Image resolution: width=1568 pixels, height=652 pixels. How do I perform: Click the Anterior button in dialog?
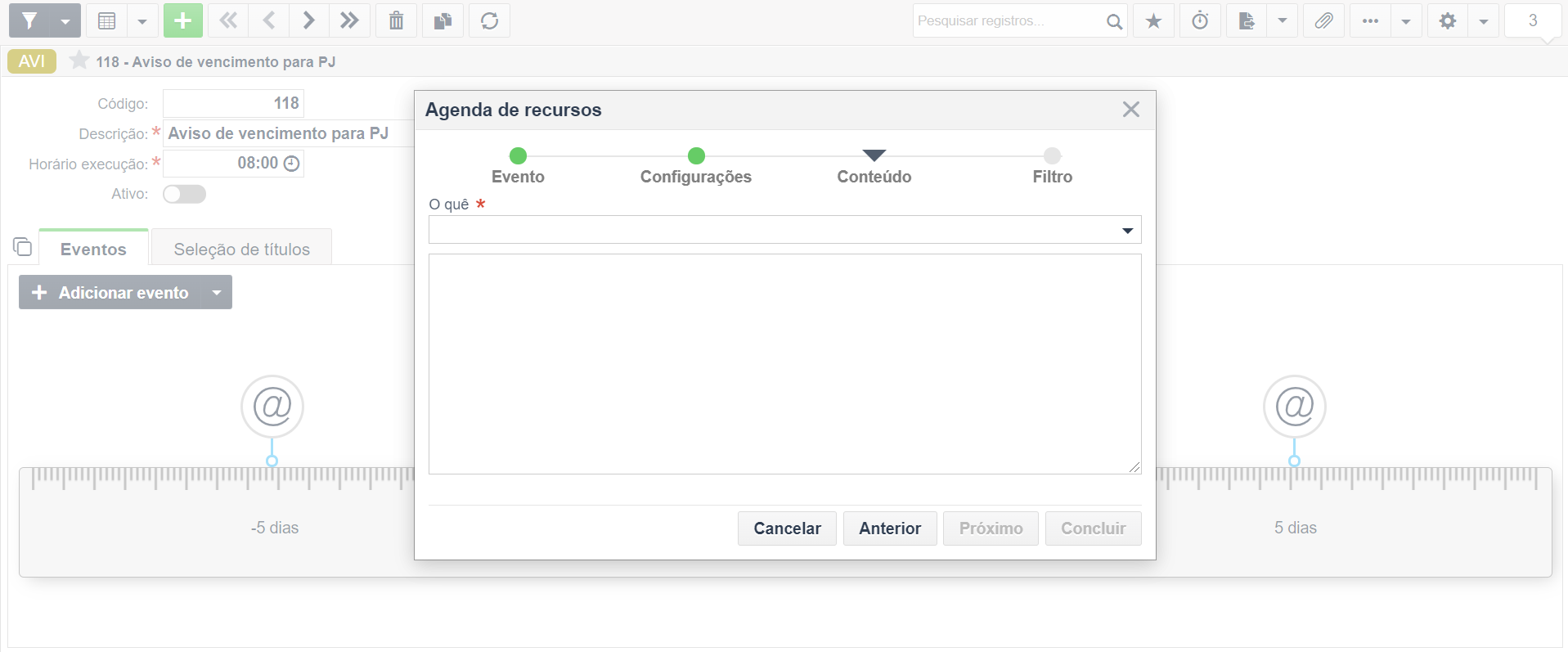(890, 528)
